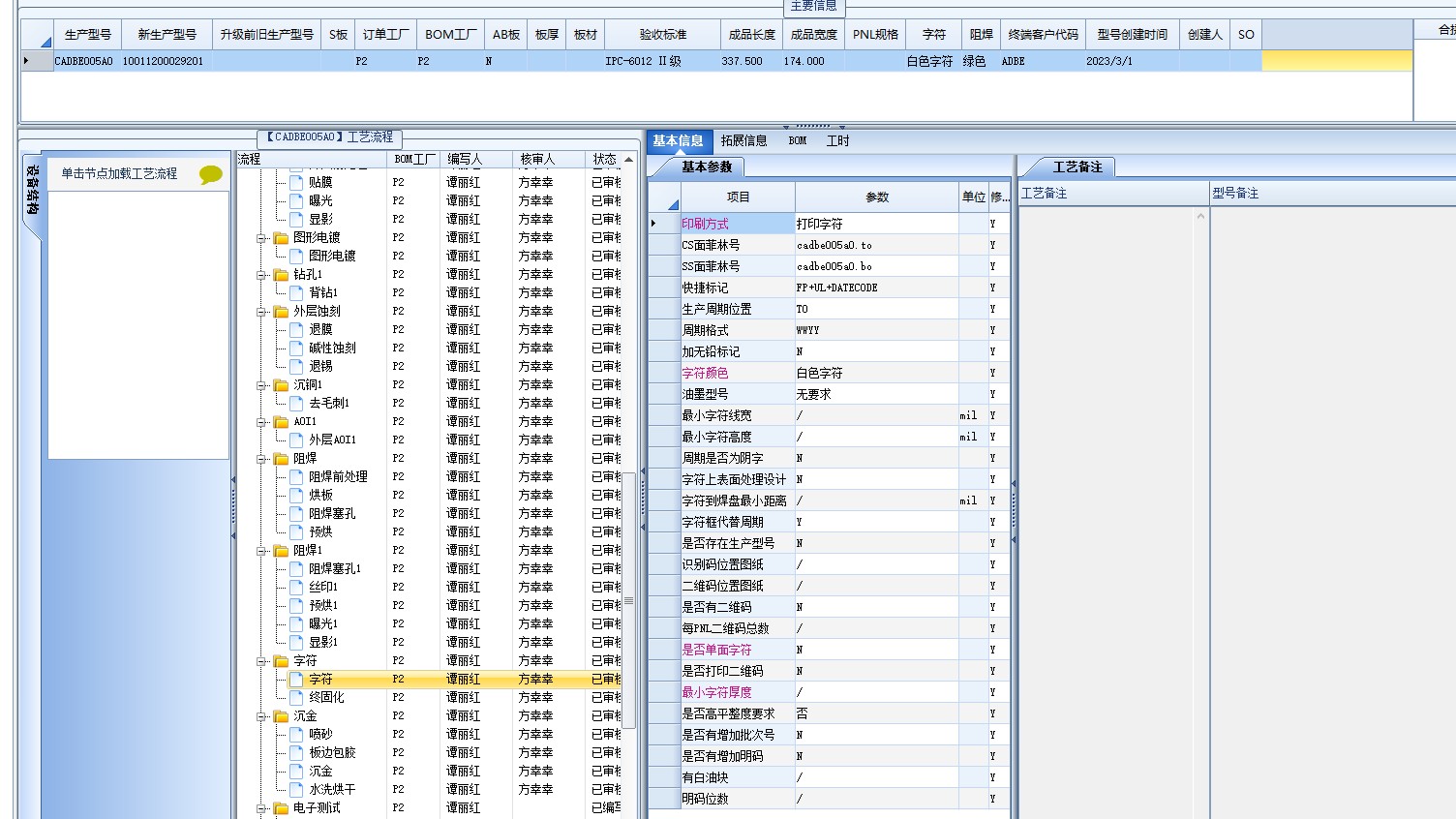1456x819 pixels.
Task: Collapse the 阻焊 tree node
Action: (261, 459)
